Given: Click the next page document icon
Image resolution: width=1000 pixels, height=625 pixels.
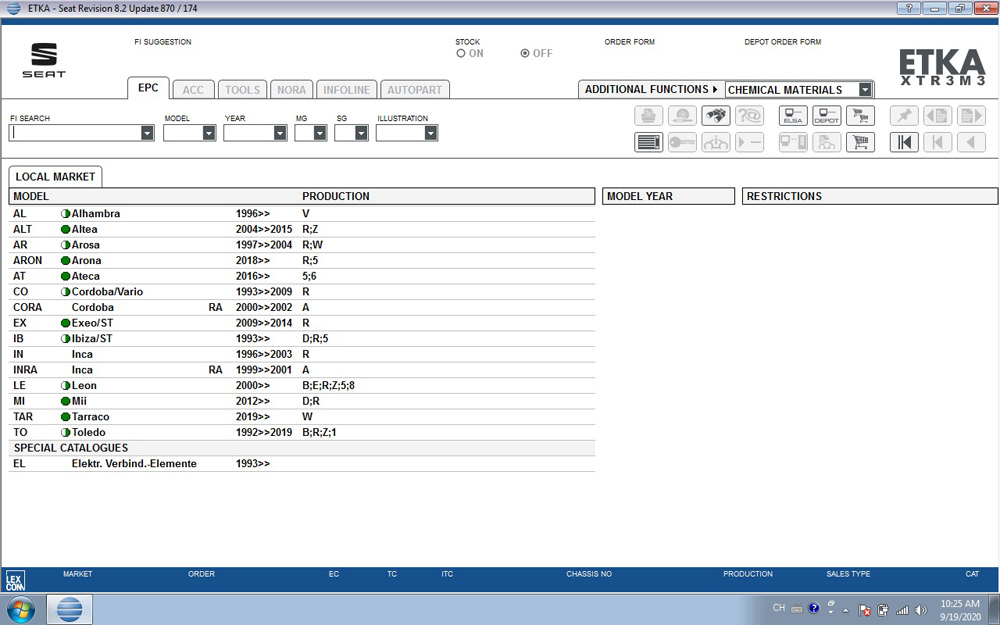Looking at the screenshot, I should [x=971, y=116].
